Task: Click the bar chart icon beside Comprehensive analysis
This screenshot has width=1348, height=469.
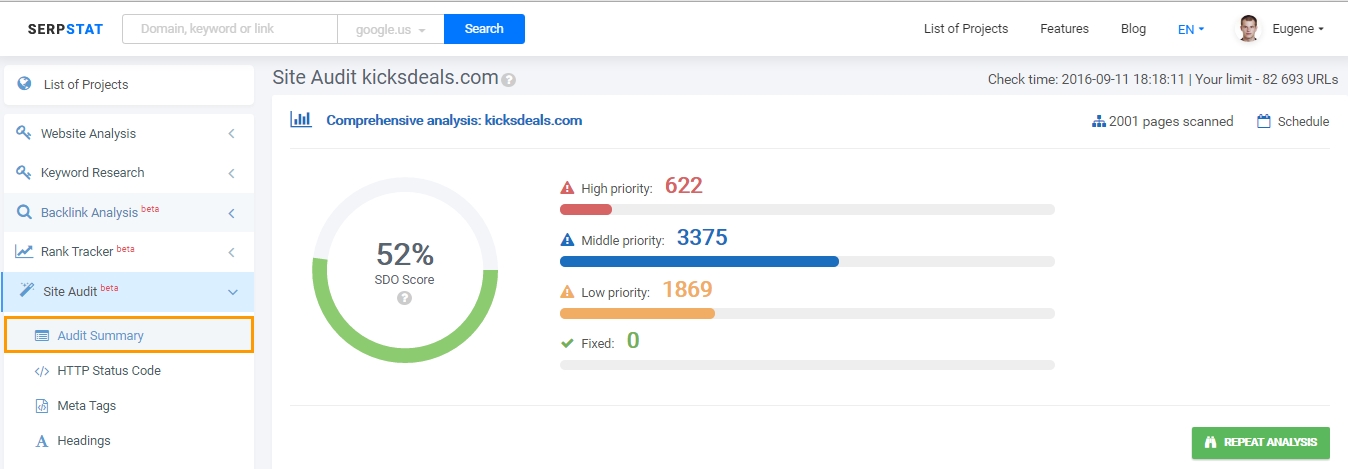Action: pyautogui.click(x=300, y=119)
